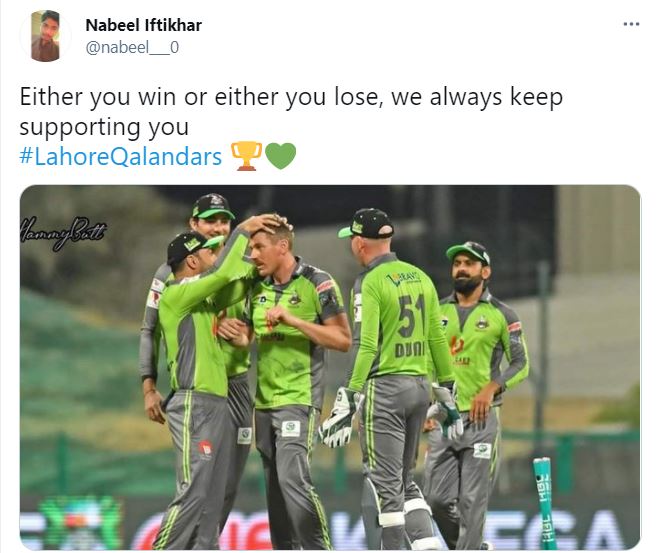656x553 pixels.
Task: Click the teal cricket stumps in photo
Action: (545, 503)
